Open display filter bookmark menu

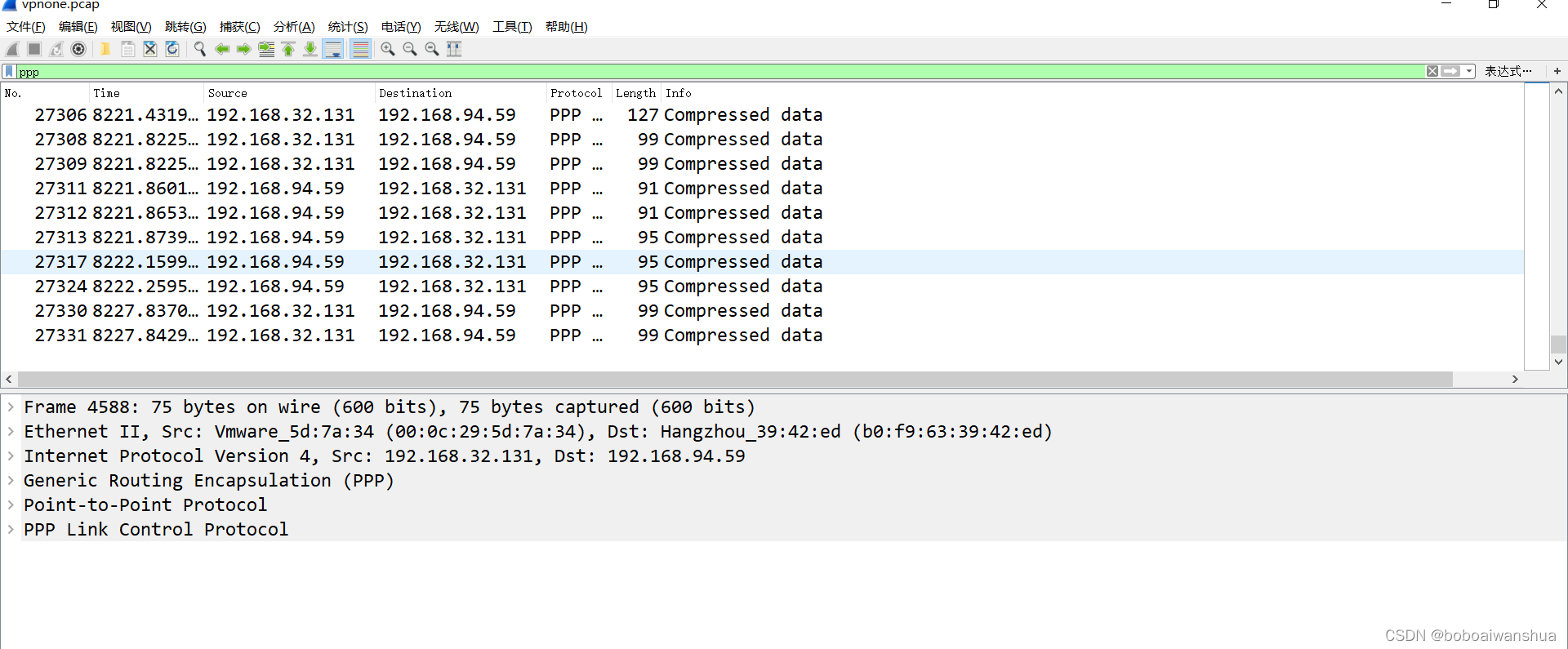9,72
